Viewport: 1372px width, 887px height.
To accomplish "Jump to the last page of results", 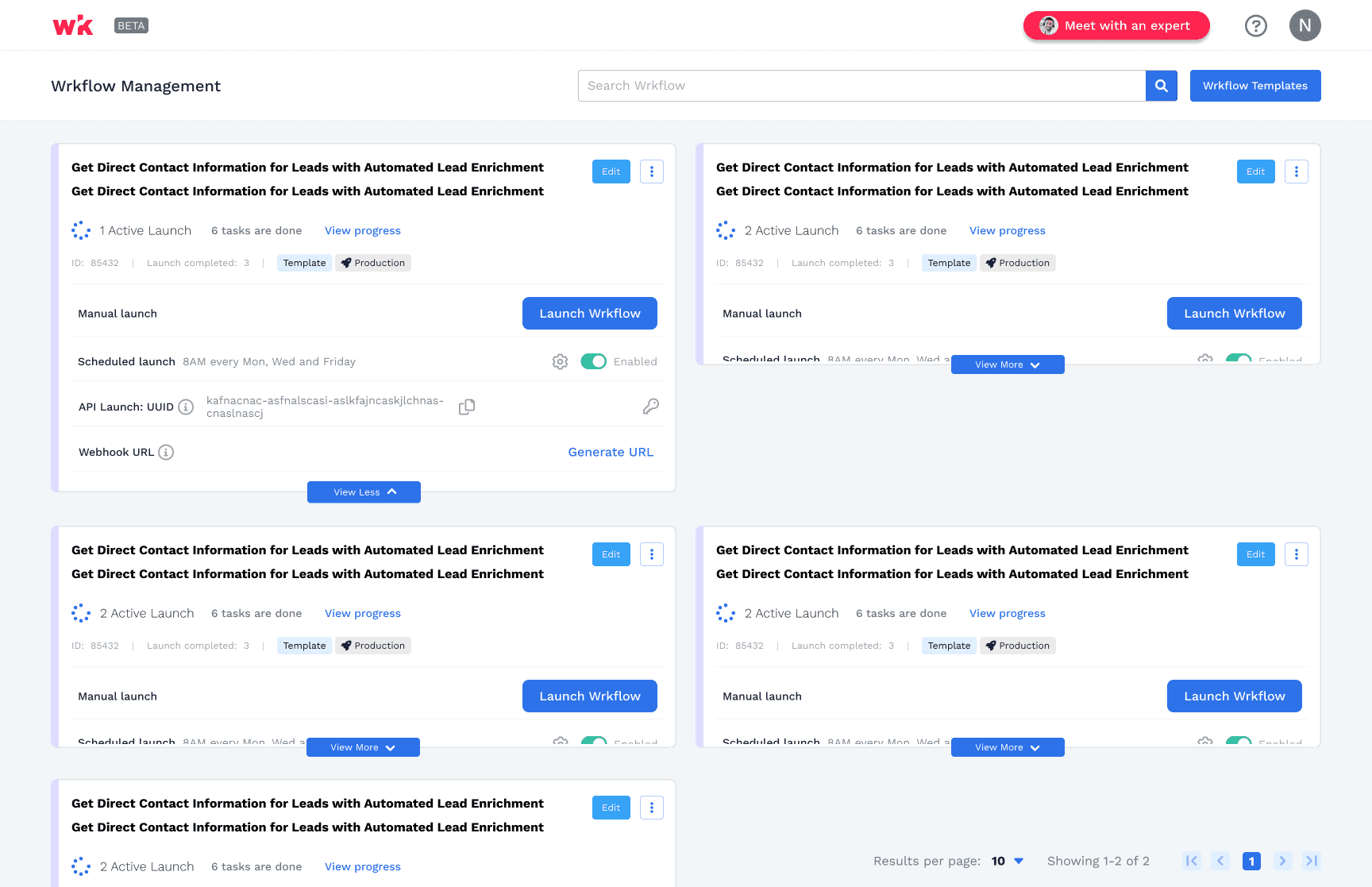I will click(1311, 861).
